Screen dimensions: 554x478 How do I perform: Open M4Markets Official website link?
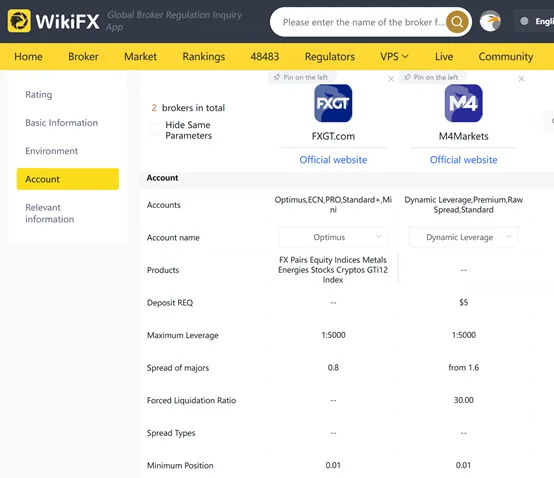(463, 160)
